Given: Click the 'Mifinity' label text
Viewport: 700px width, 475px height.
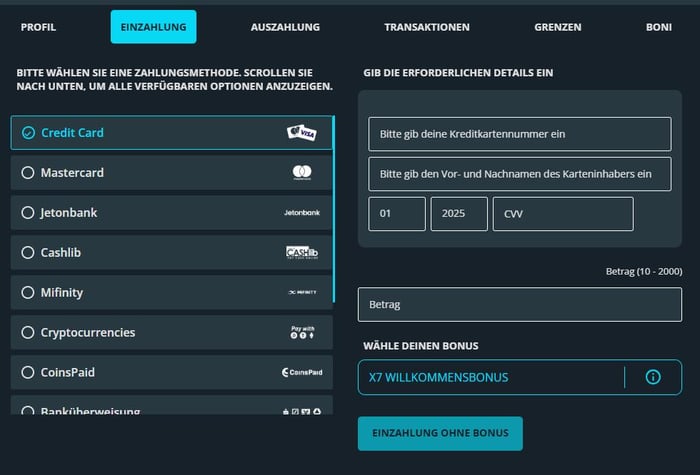Looking at the screenshot, I should click(x=62, y=293).
